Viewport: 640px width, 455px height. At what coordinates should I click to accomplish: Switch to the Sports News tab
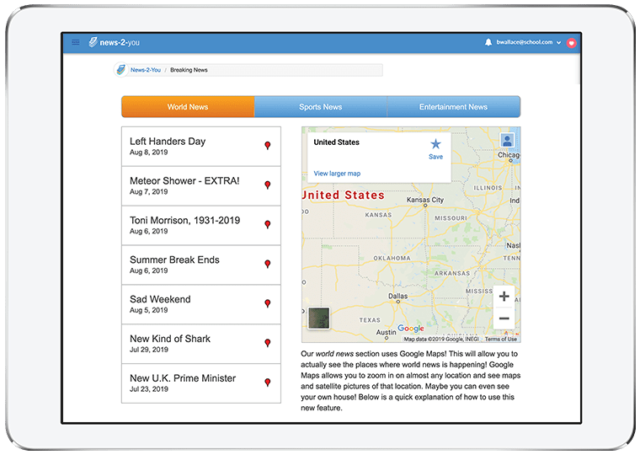pyautogui.click(x=320, y=107)
